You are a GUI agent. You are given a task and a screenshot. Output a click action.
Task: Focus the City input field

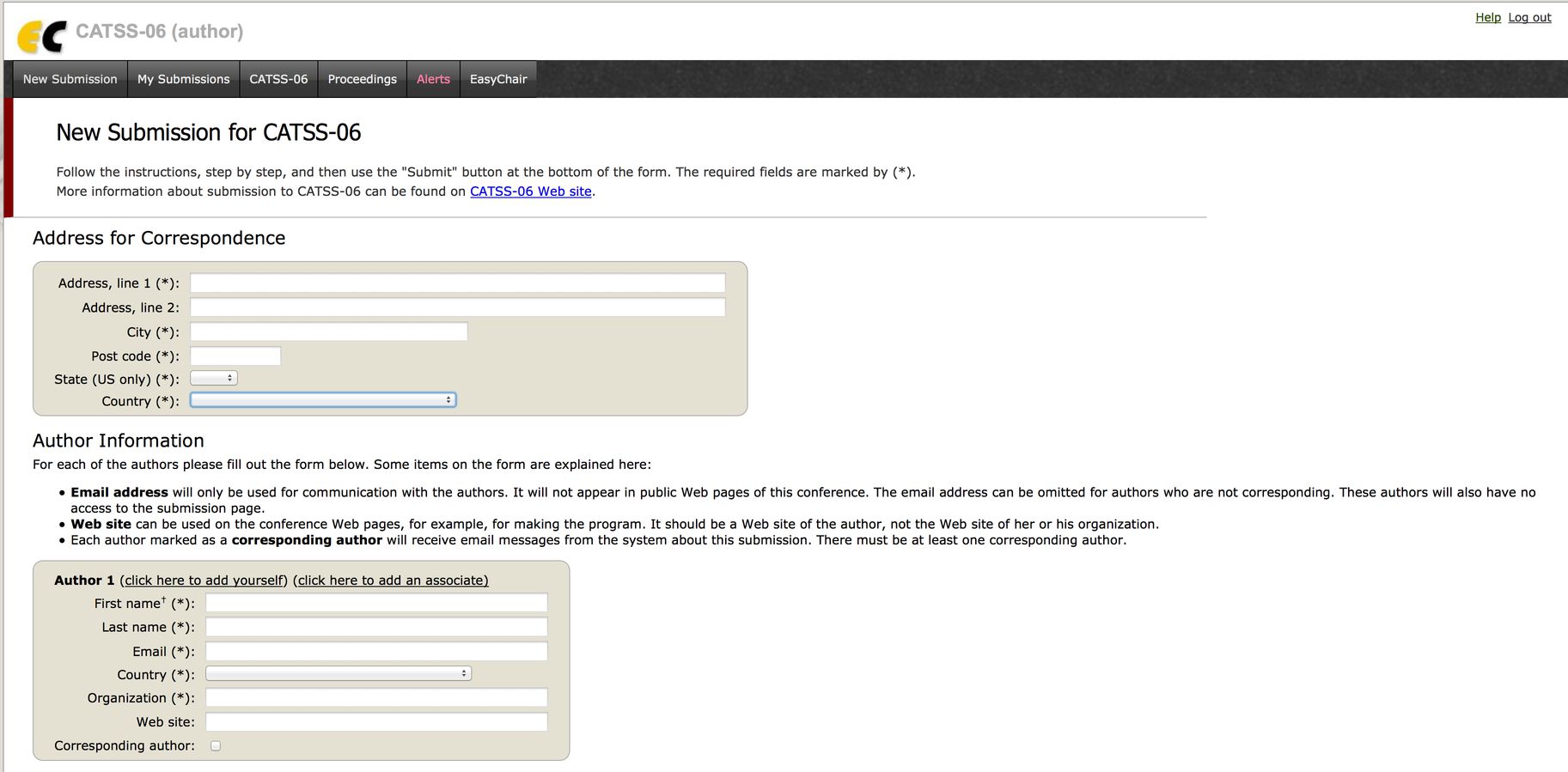(329, 331)
